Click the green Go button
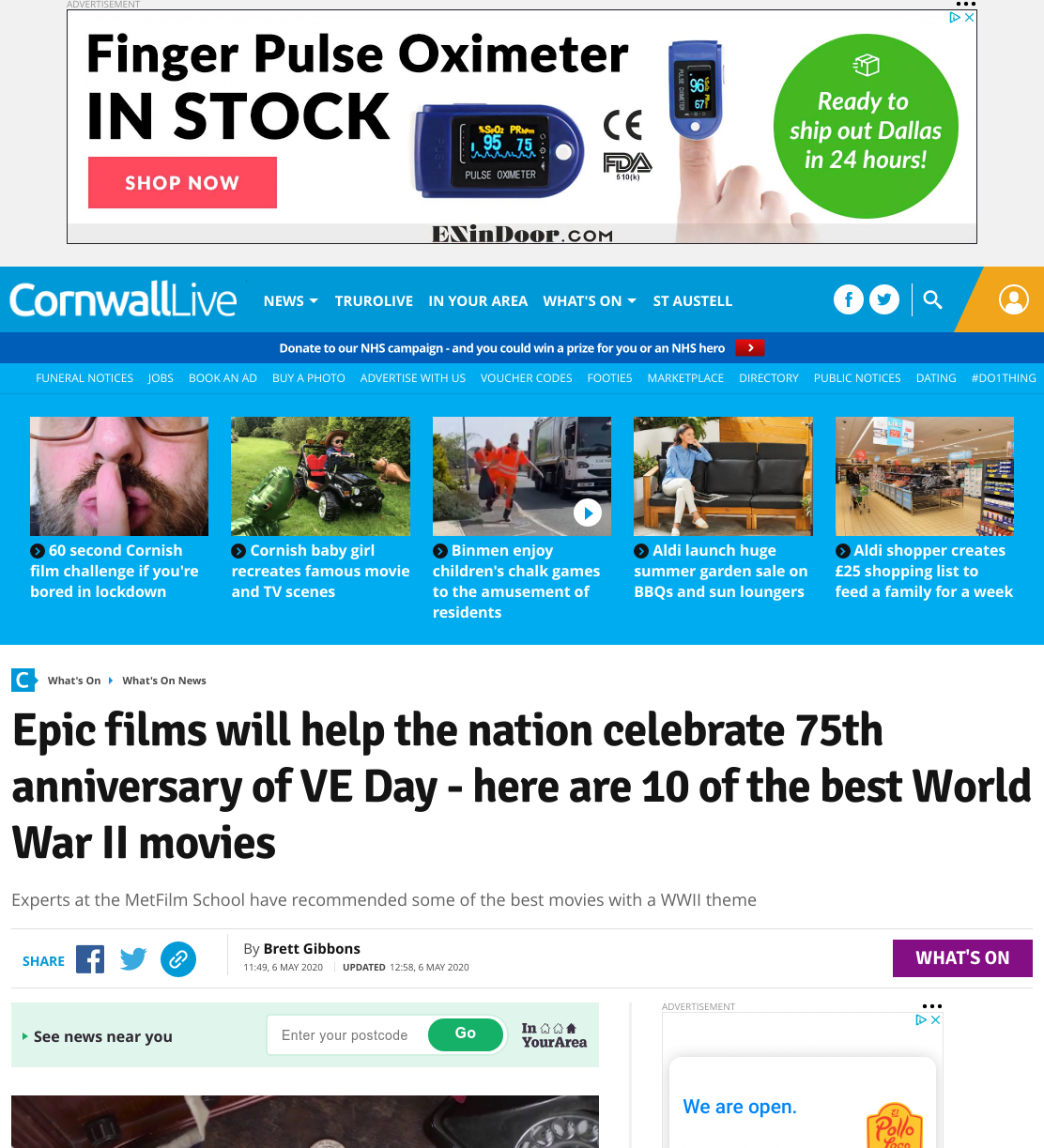1044x1148 pixels. 466,1034
